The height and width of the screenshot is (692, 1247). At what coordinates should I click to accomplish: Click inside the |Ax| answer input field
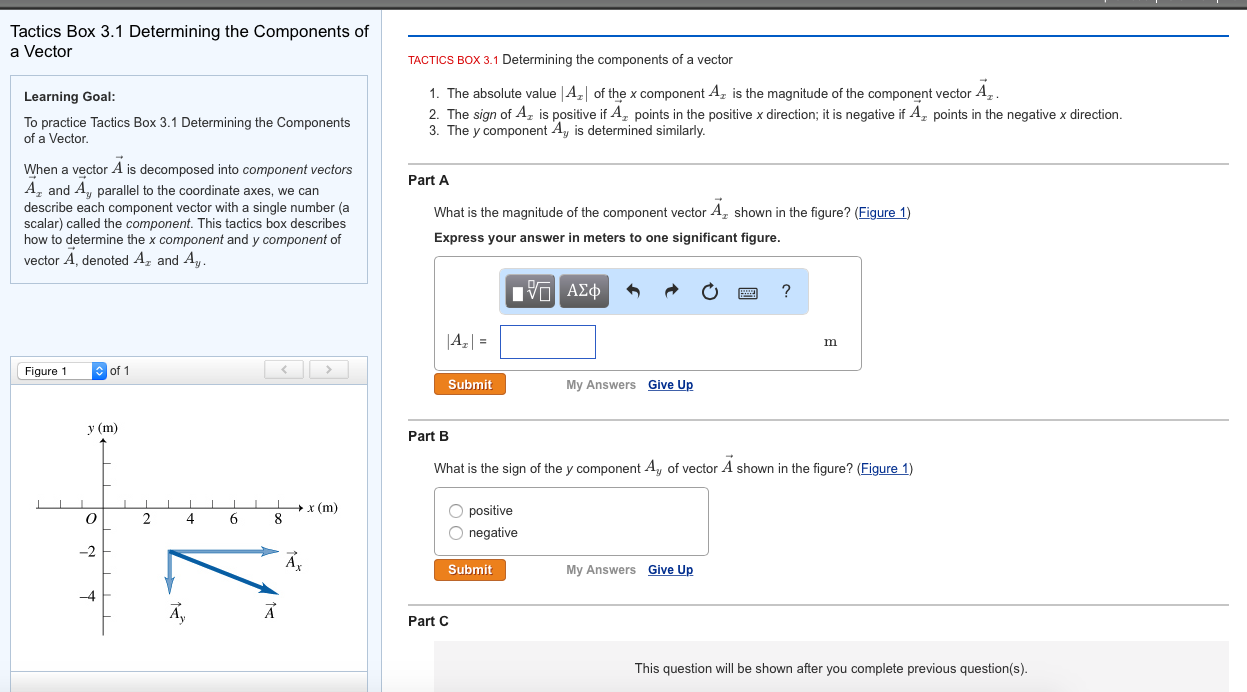[x=547, y=341]
